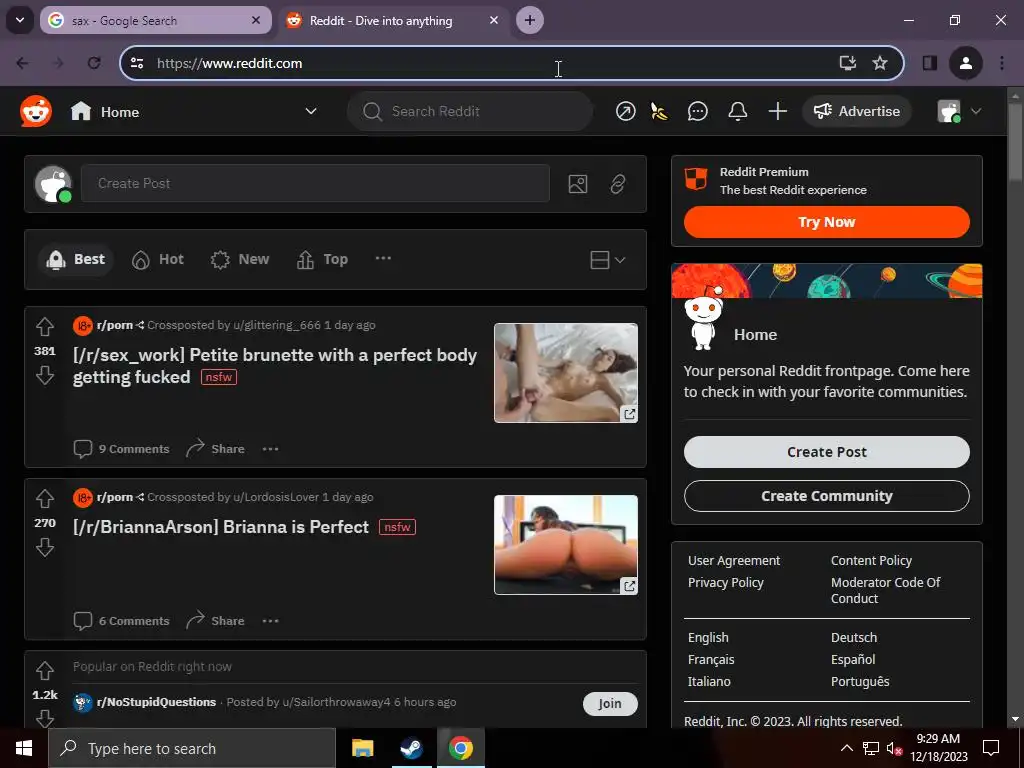Upvote the post with 1.2k points
1024x768 pixels.
[44, 670]
